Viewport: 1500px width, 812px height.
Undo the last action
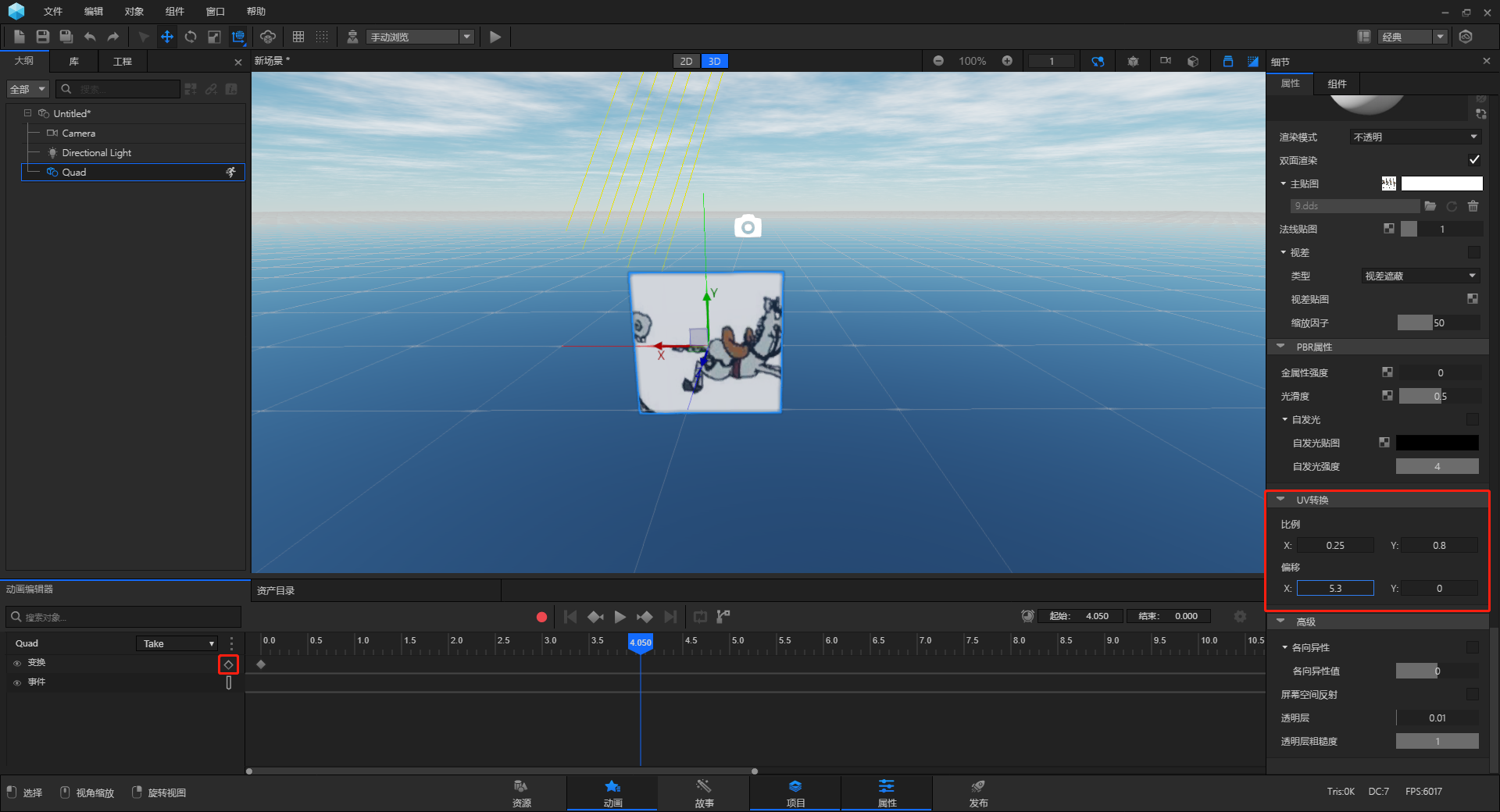(x=90, y=37)
